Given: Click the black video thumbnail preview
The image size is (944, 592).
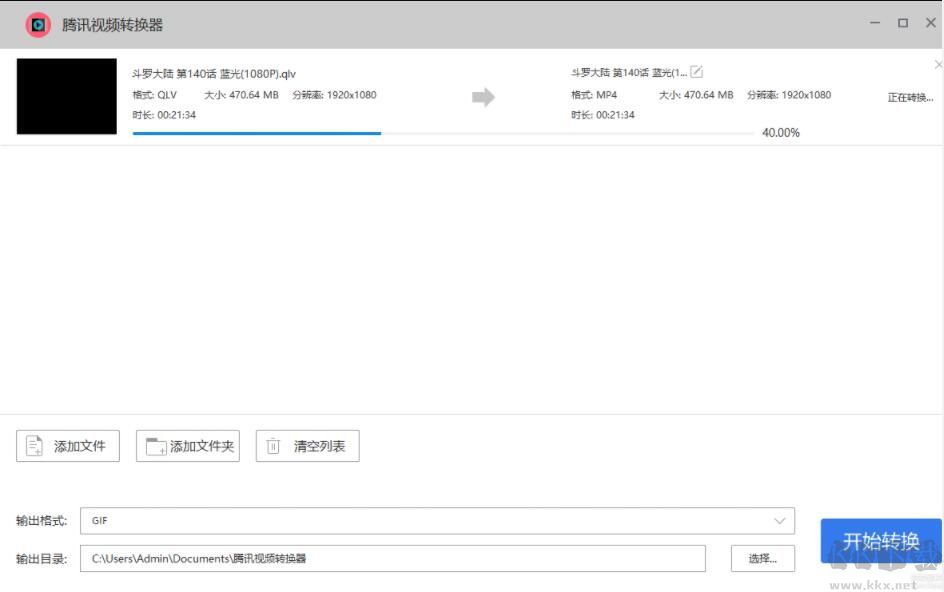Looking at the screenshot, I should click(x=65, y=96).
